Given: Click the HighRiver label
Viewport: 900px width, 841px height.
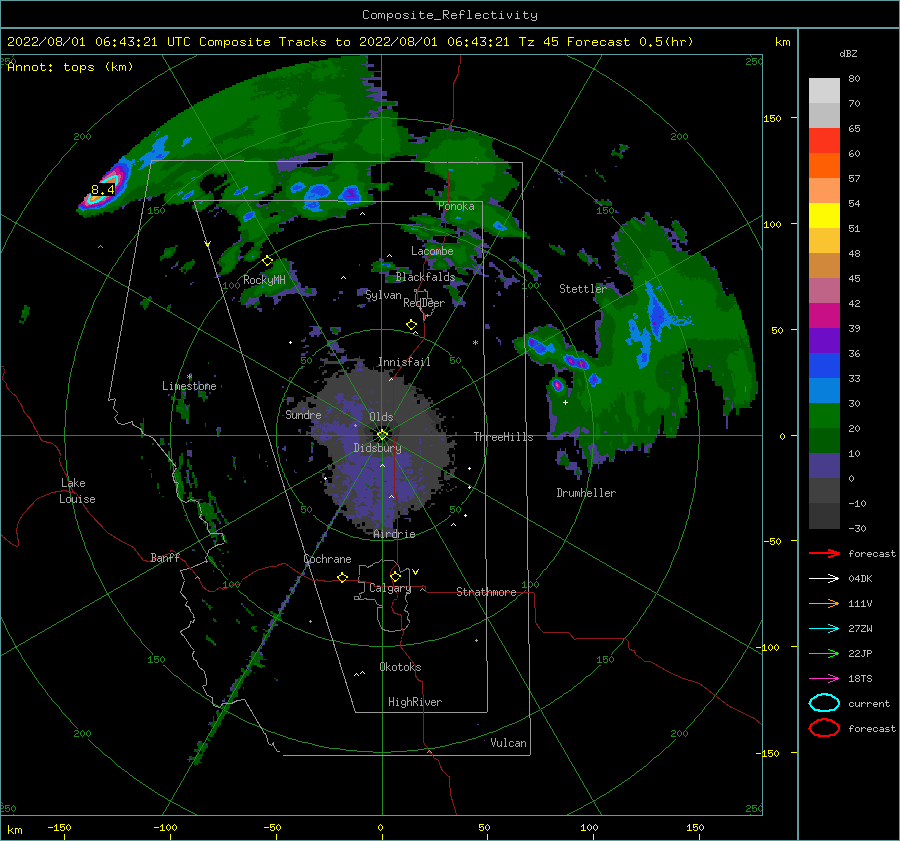Looking at the screenshot, I should point(415,702).
